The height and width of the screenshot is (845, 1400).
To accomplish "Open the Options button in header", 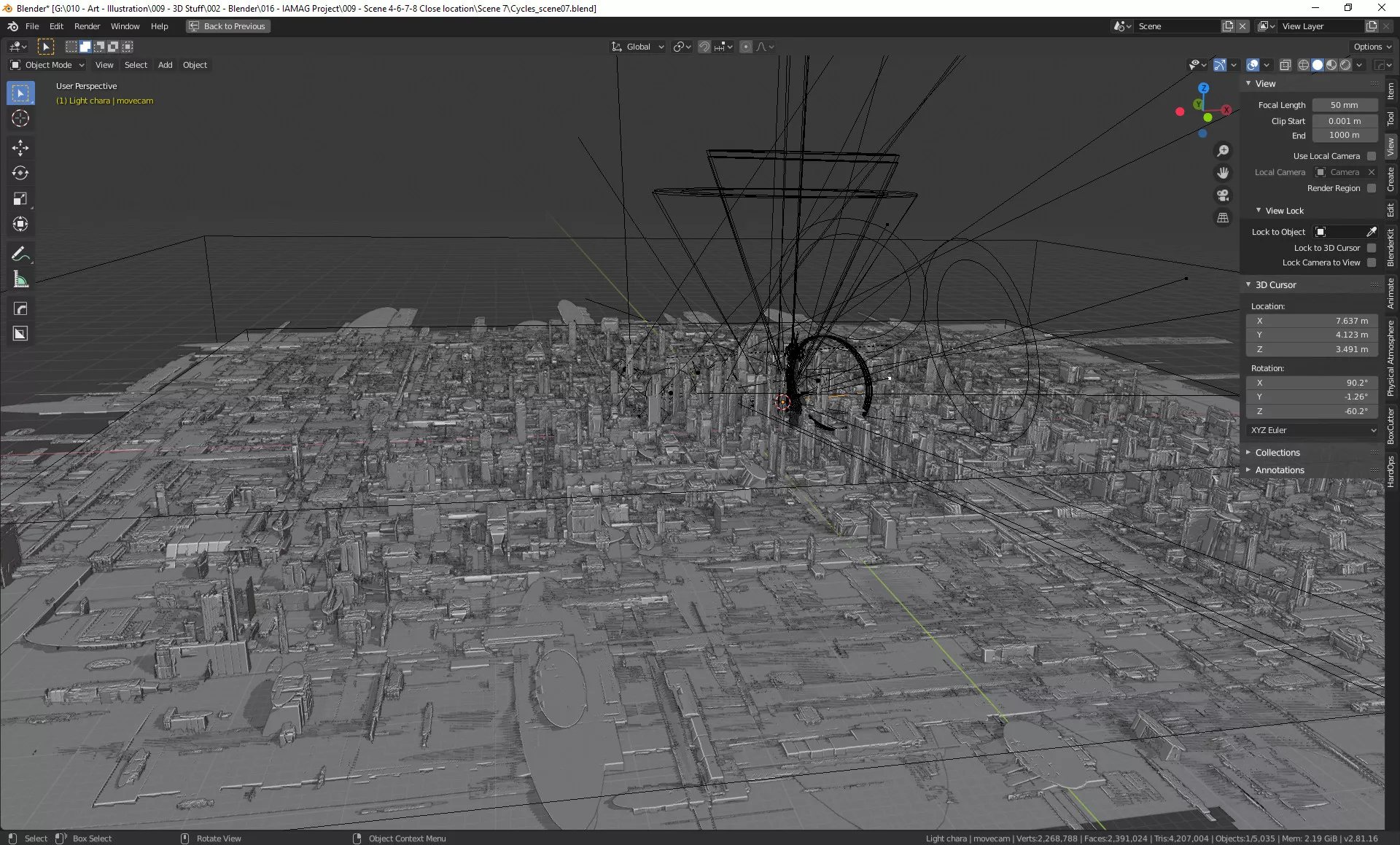I will [1372, 47].
